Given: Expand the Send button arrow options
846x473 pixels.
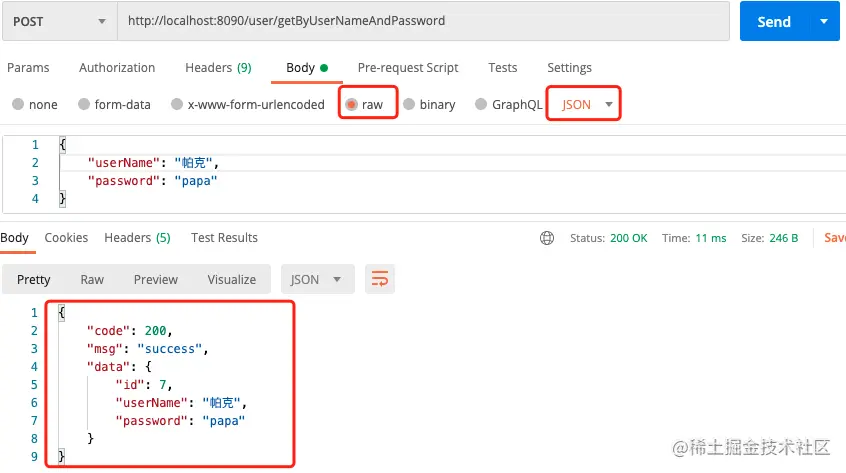Looking at the screenshot, I should (x=824, y=22).
